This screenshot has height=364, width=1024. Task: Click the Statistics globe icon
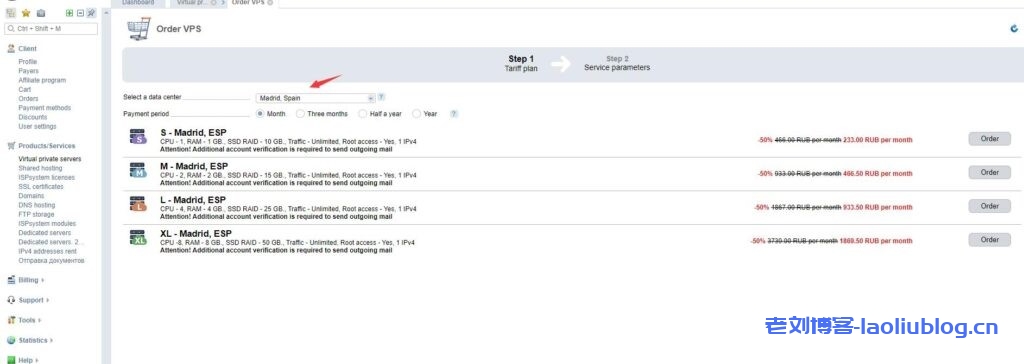[x=11, y=340]
